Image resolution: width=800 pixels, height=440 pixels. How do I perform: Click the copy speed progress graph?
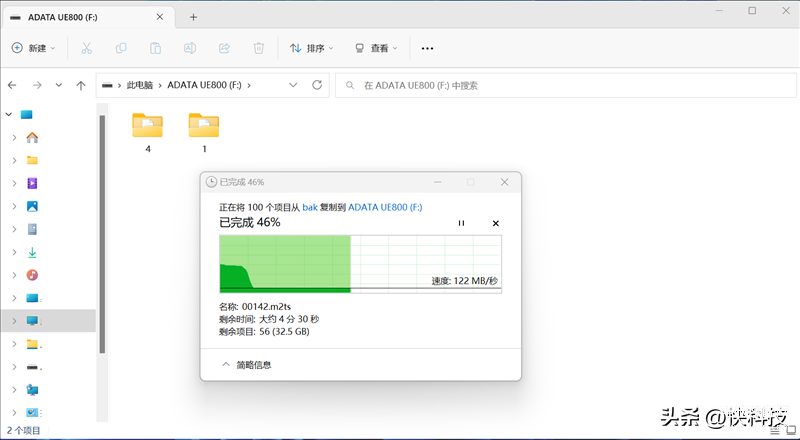point(360,264)
